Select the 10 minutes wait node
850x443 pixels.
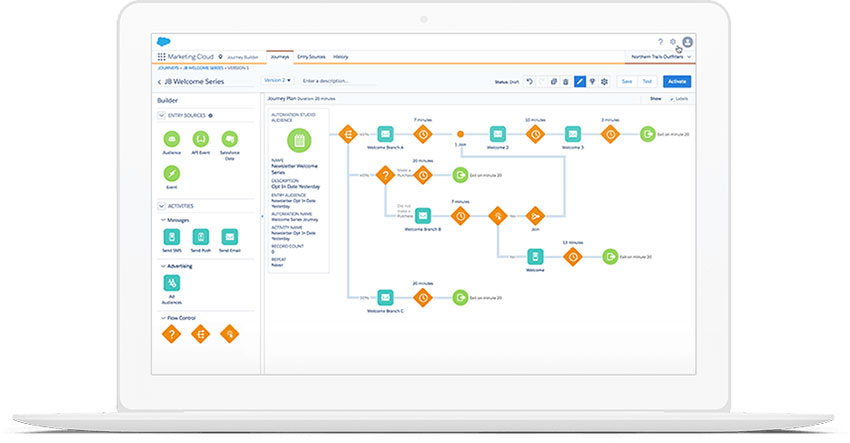click(x=535, y=134)
